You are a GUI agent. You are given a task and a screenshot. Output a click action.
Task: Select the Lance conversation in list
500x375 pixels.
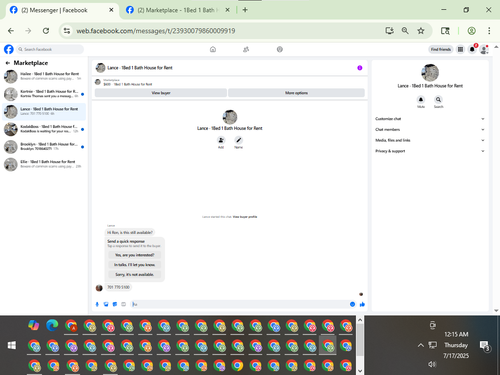pos(44,112)
